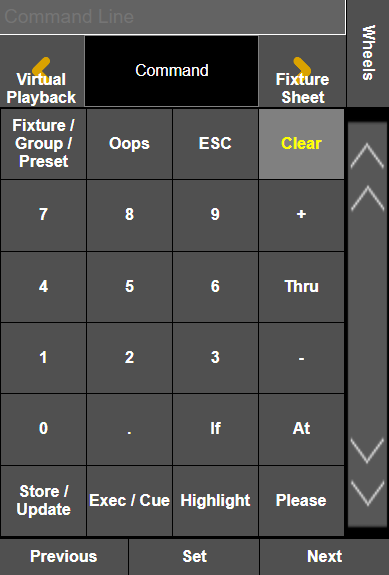Click the Oops undo key
This screenshot has height=575, width=389.
(x=129, y=144)
